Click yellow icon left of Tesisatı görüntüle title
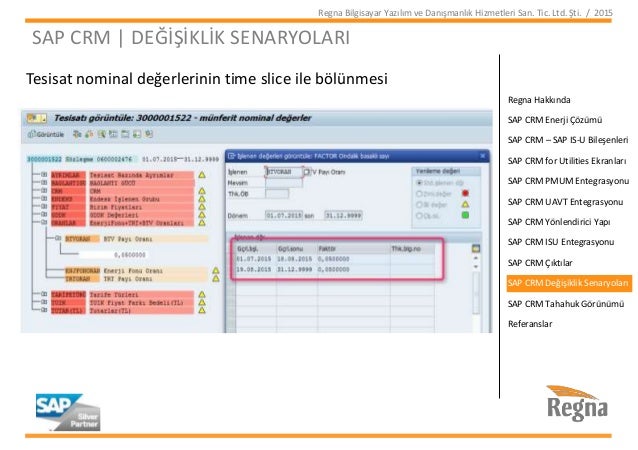Viewport: 638px width, 450px height. tap(37, 118)
